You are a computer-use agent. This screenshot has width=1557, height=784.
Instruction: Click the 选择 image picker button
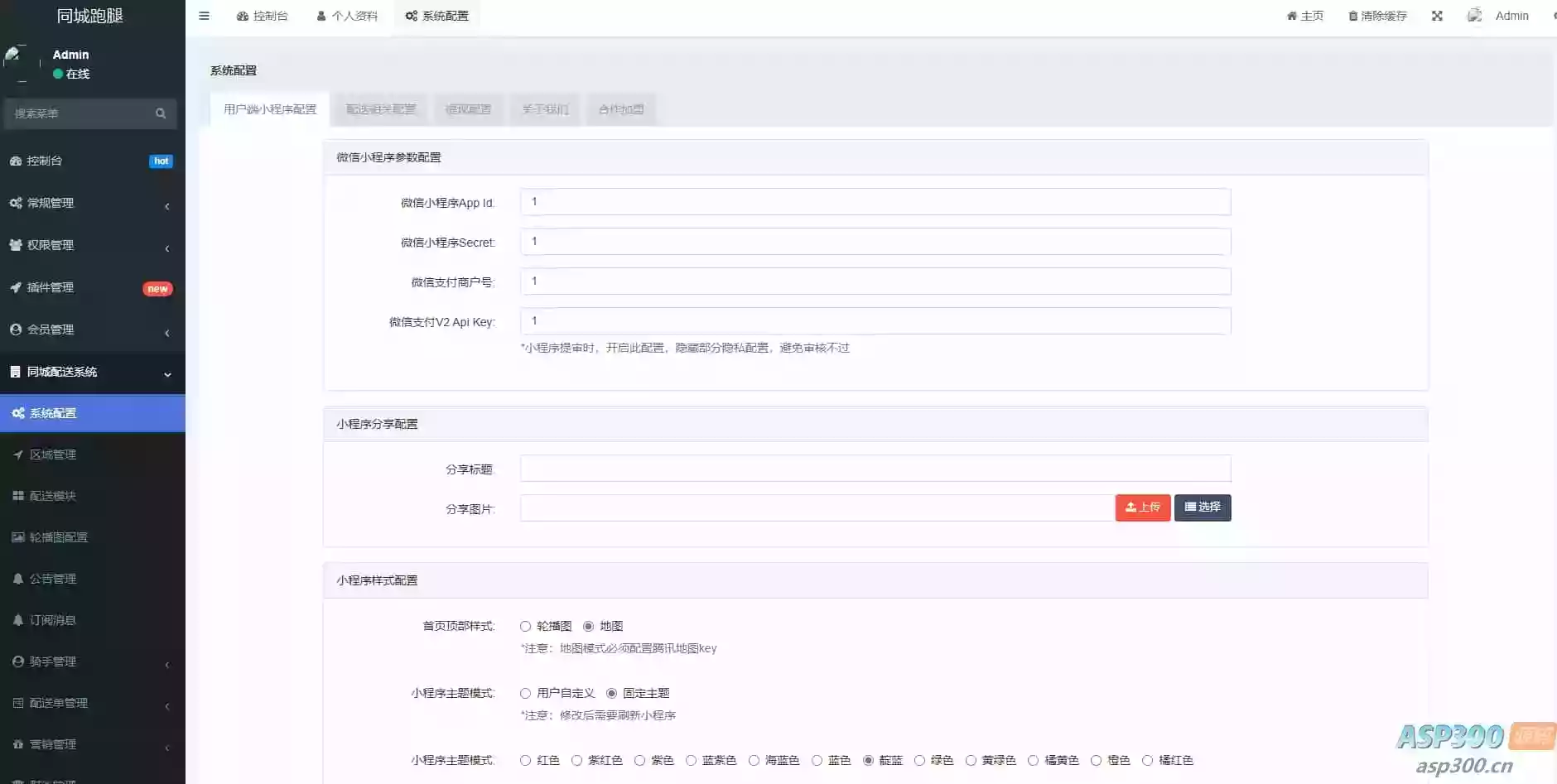point(1203,507)
